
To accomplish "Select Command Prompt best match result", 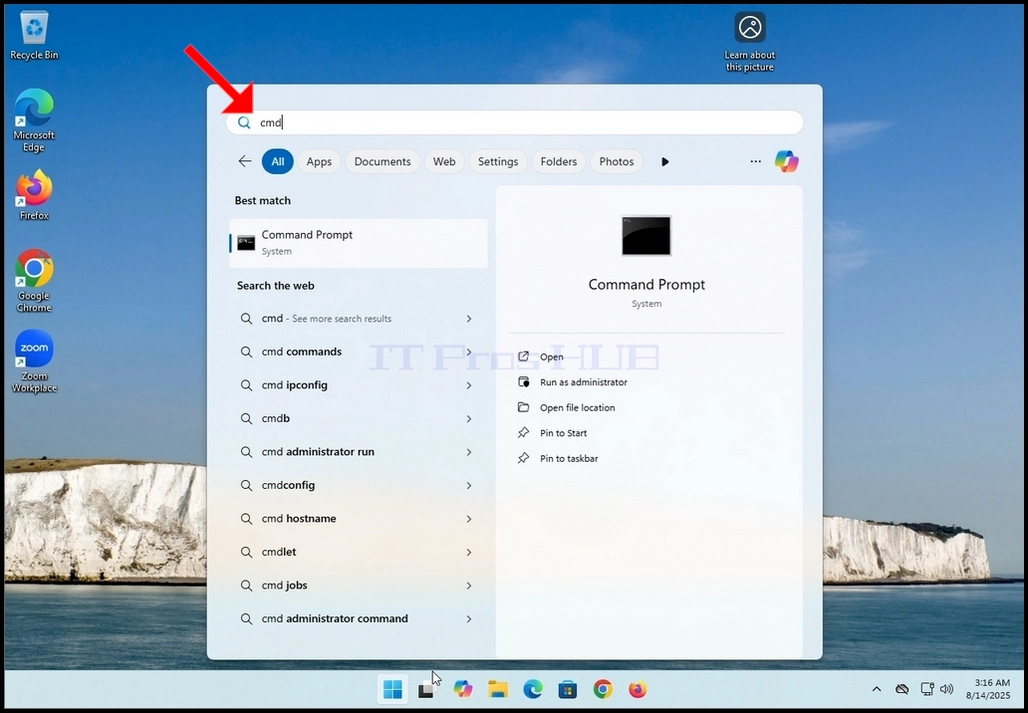I will coord(358,242).
